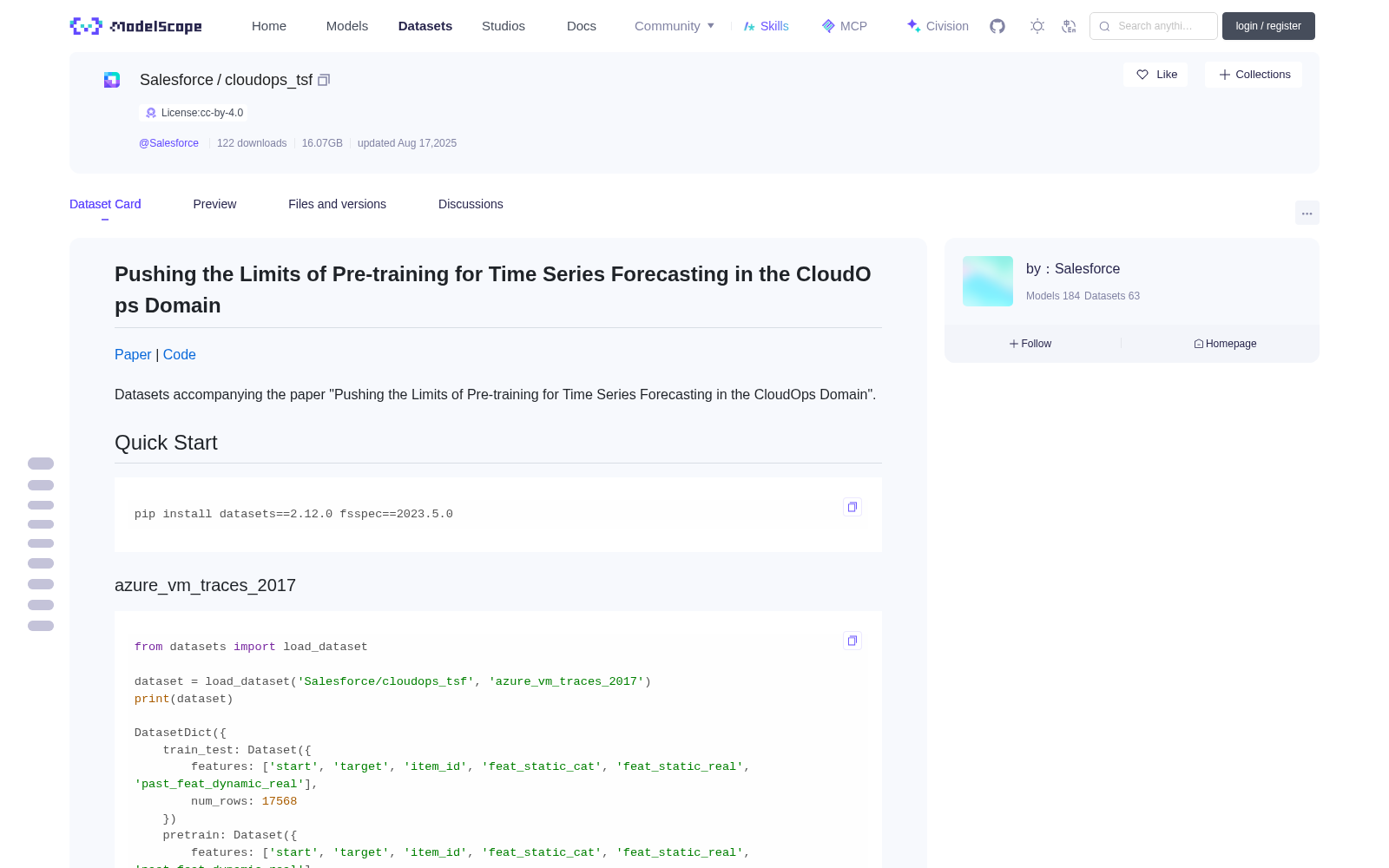Click the heart Like button
This screenshot has height=868, width=1389.
[x=1155, y=75]
